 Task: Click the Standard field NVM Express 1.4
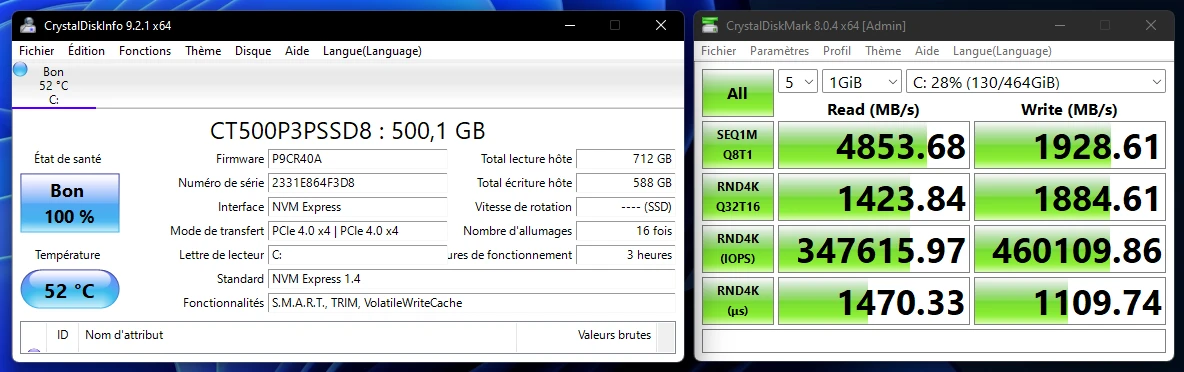472,279
